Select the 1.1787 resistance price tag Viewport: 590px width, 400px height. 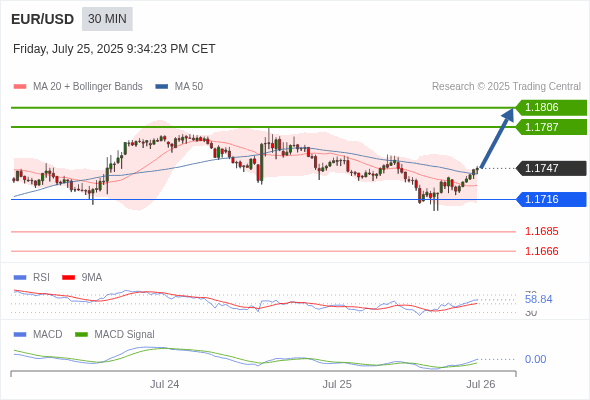click(x=551, y=127)
